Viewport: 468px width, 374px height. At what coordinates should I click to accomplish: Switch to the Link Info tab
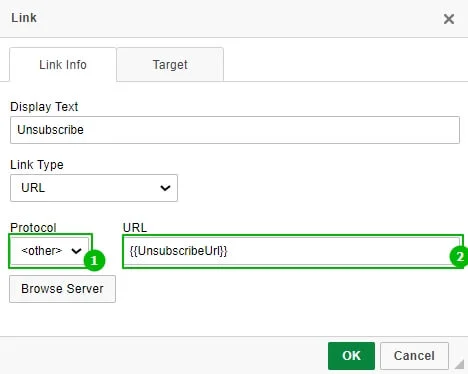point(63,65)
